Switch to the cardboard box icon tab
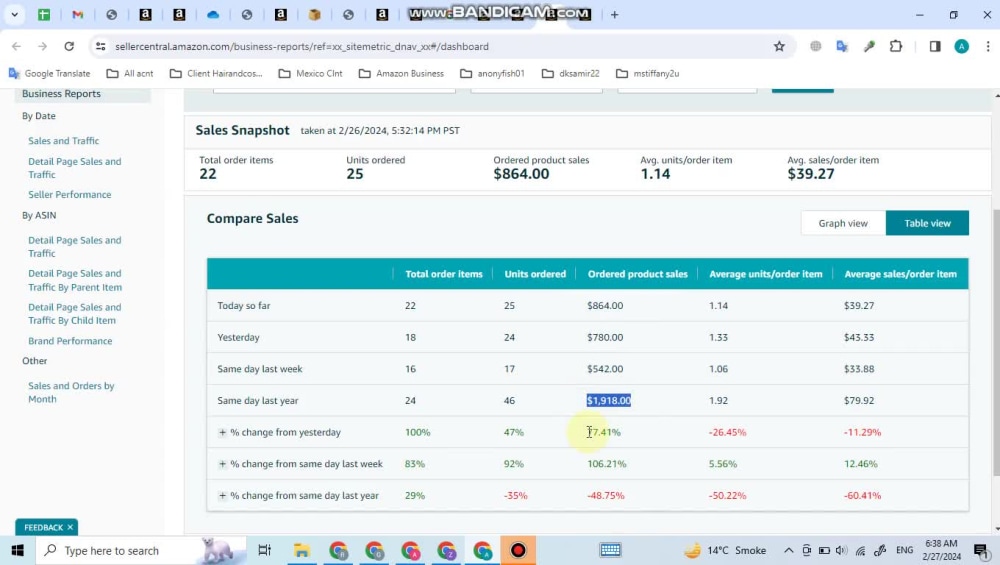The width and height of the screenshot is (1000, 565). point(314,15)
